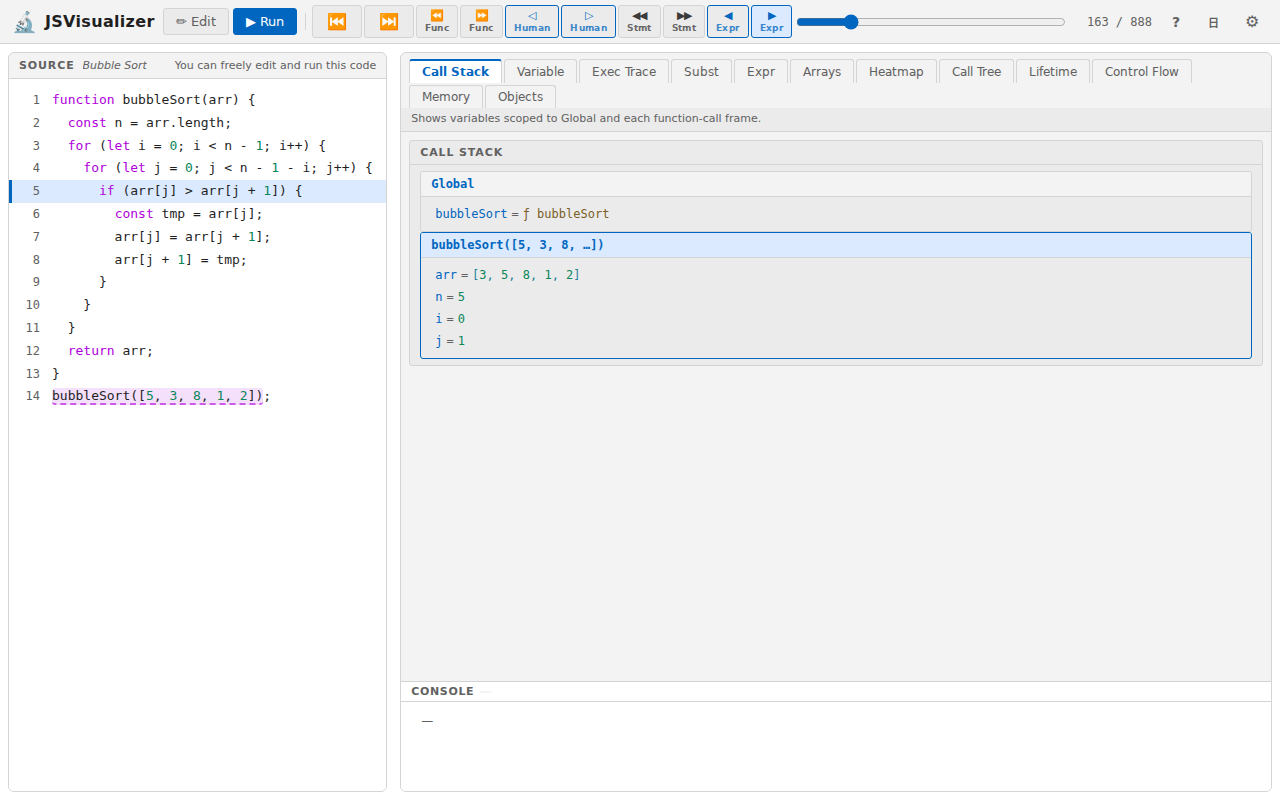This screenshot has height=800, width=1280.
Task: Click the console output area
Action: [836, 745]
